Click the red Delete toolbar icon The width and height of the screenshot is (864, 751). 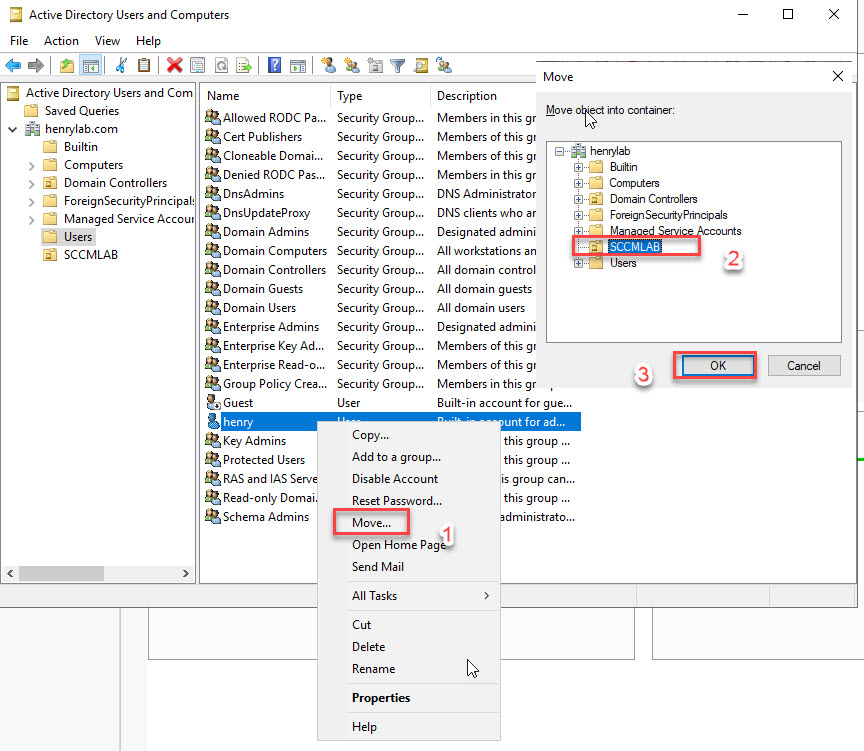pyautogui.click(x=174, y=66)
